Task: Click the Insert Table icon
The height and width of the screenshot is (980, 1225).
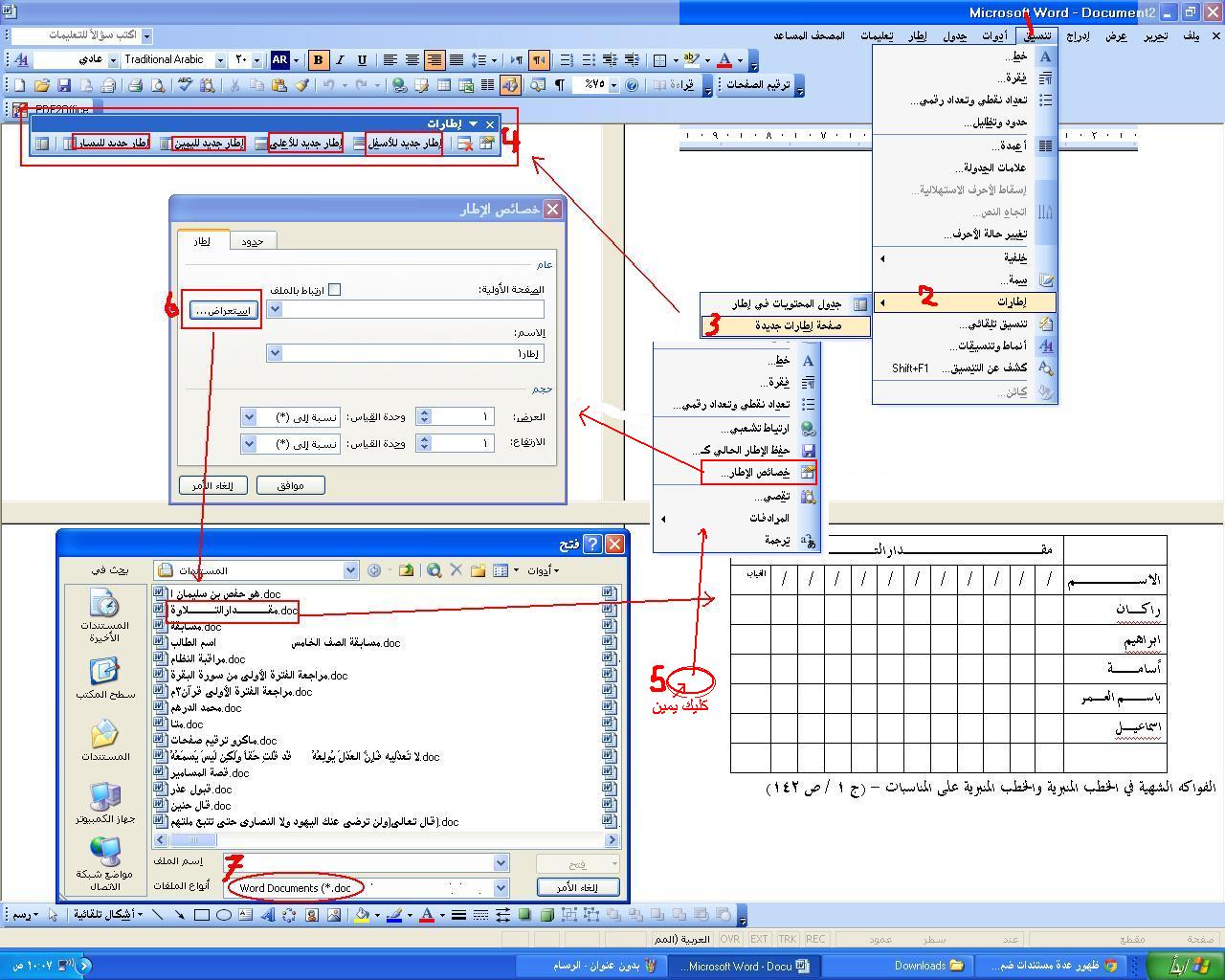Action: coord(444,85)
